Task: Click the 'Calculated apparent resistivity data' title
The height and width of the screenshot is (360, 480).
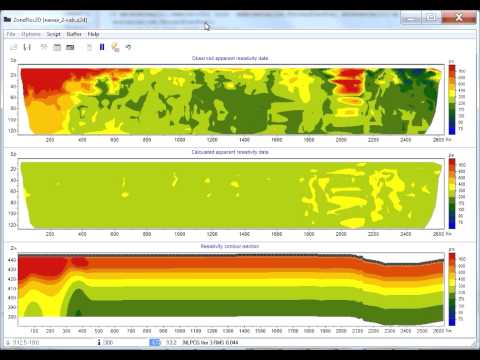Action: click(x=230, y=152)
